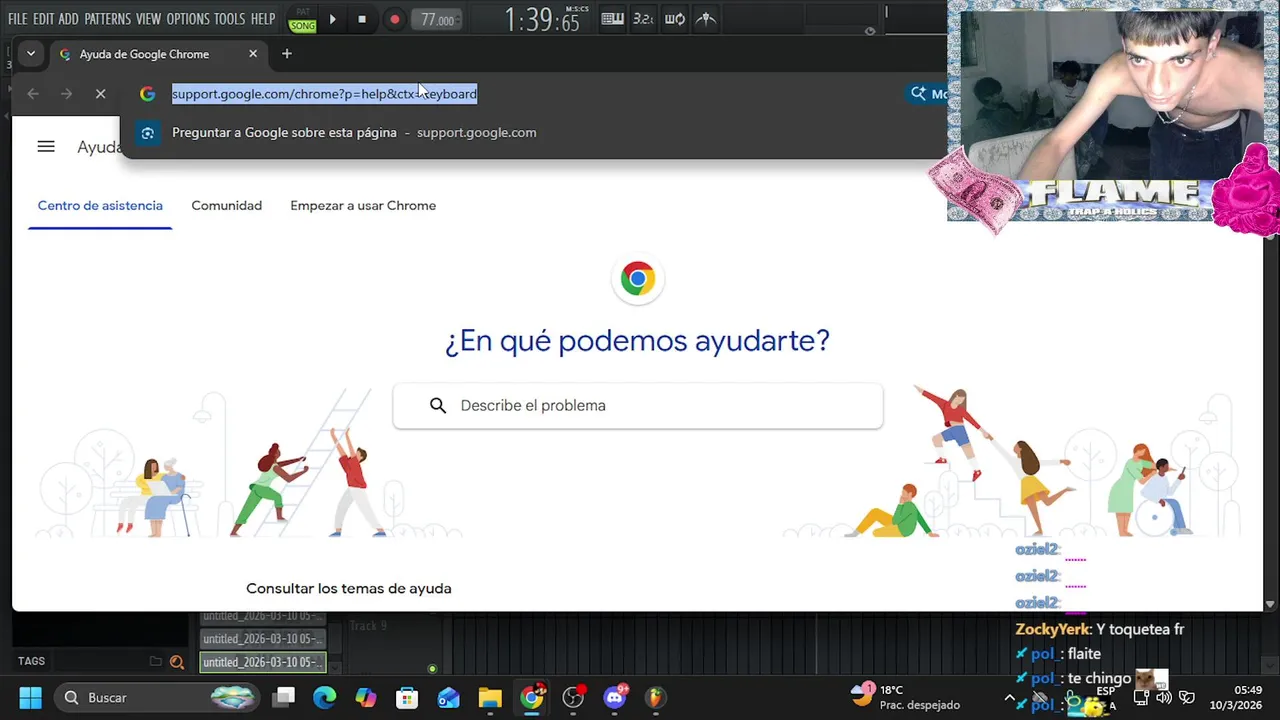Toggle the 3.2 countdown before recording icon
The image size is (1280, 720).
pyautogui.click(x=644, y=19)
